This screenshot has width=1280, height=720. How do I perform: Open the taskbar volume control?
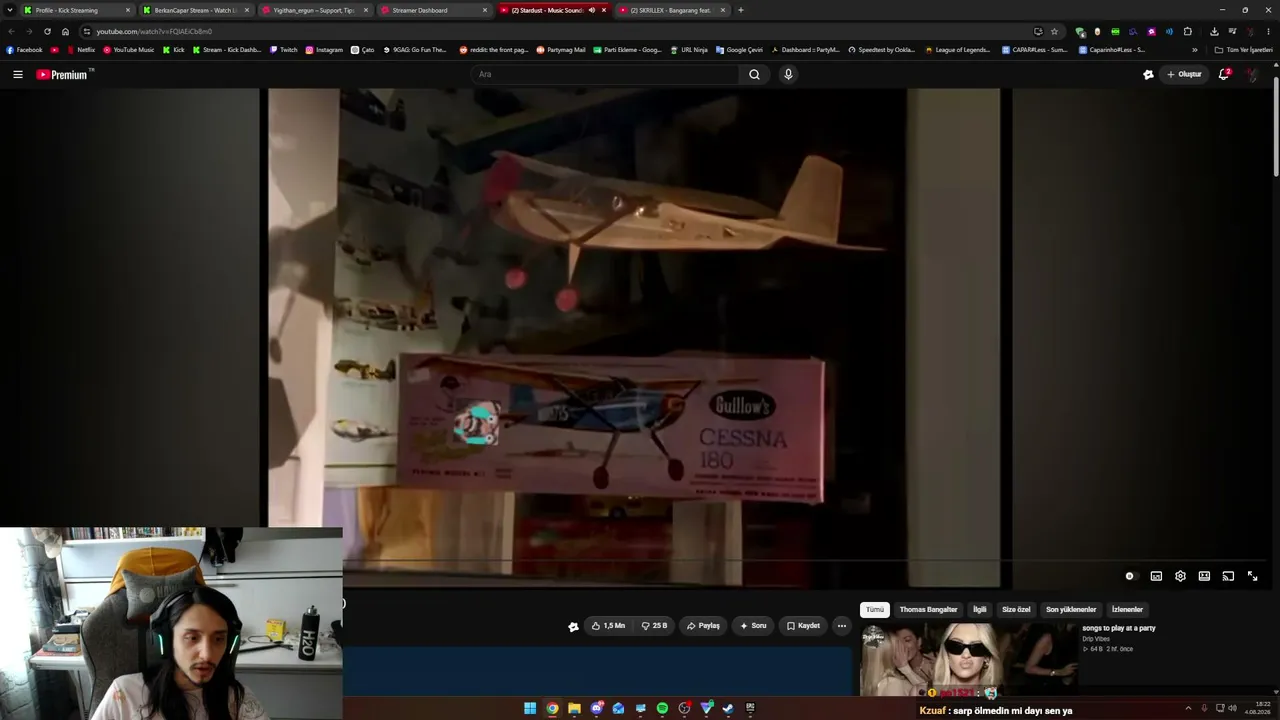1232,708
